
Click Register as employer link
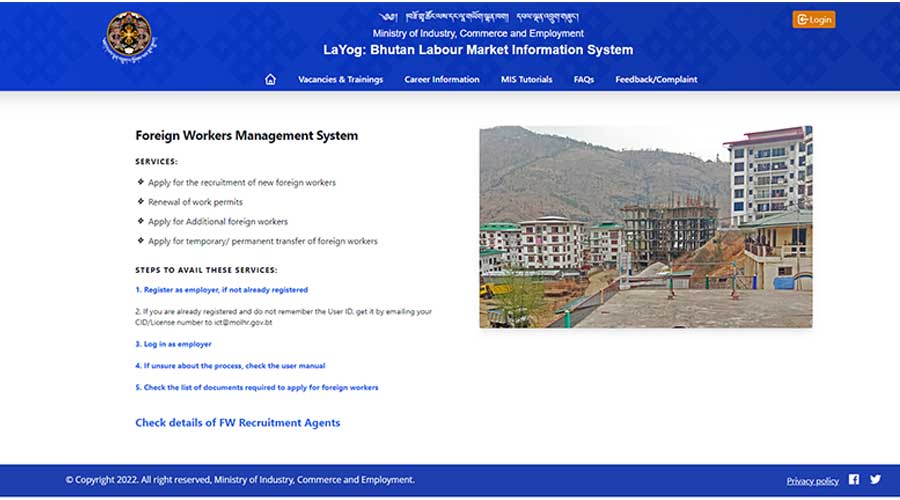(221, 290)
